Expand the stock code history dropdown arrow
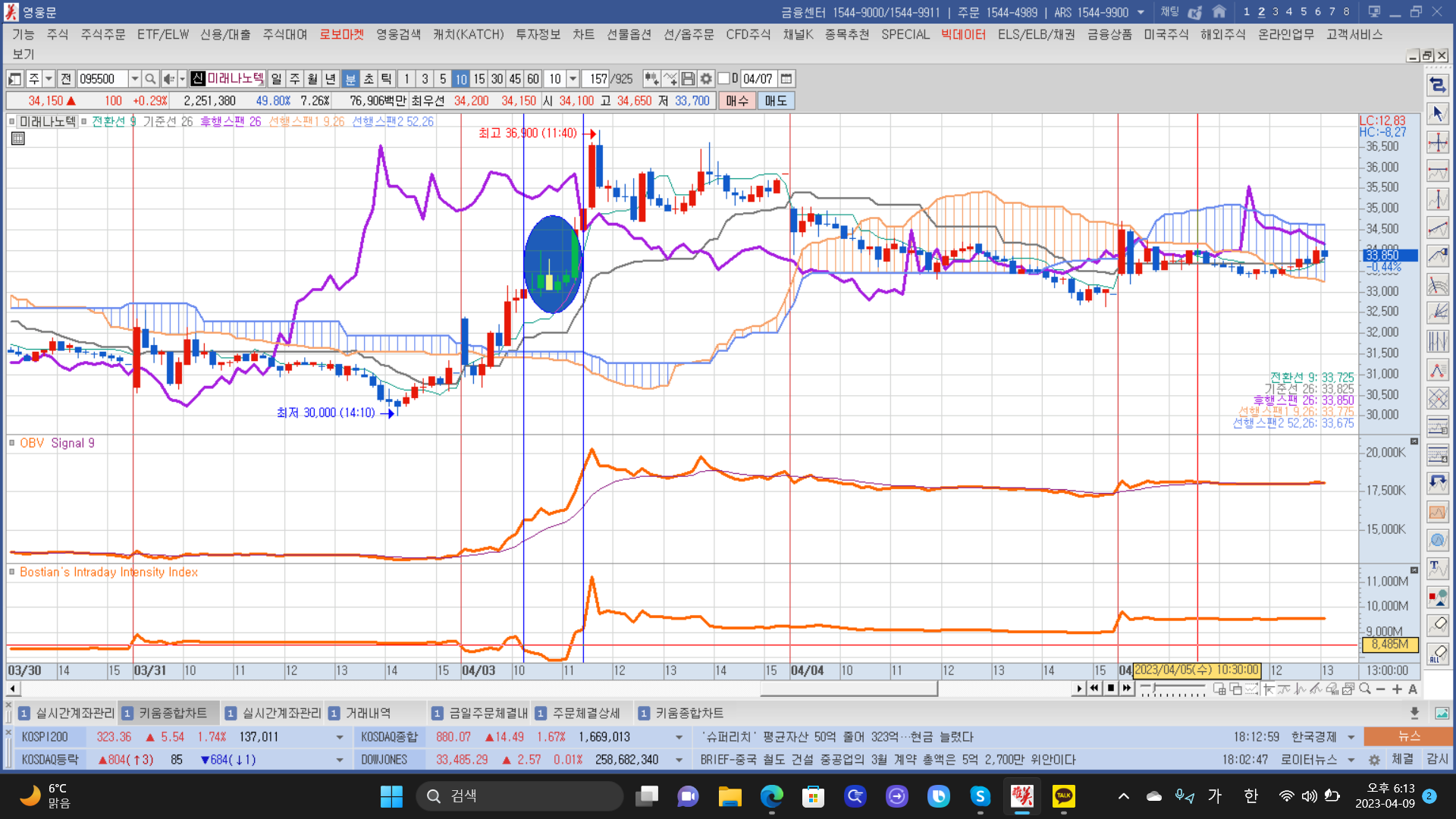Image resolution: width=1456 pixels, height=819 pixels. [x=135, y=79]
